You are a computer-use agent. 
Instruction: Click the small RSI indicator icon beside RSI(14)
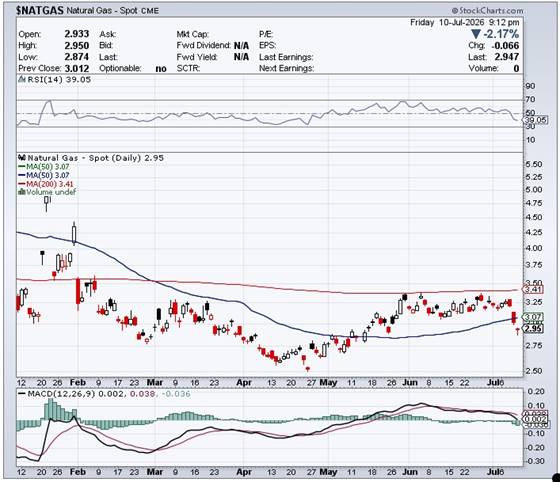tap(22, 79)
